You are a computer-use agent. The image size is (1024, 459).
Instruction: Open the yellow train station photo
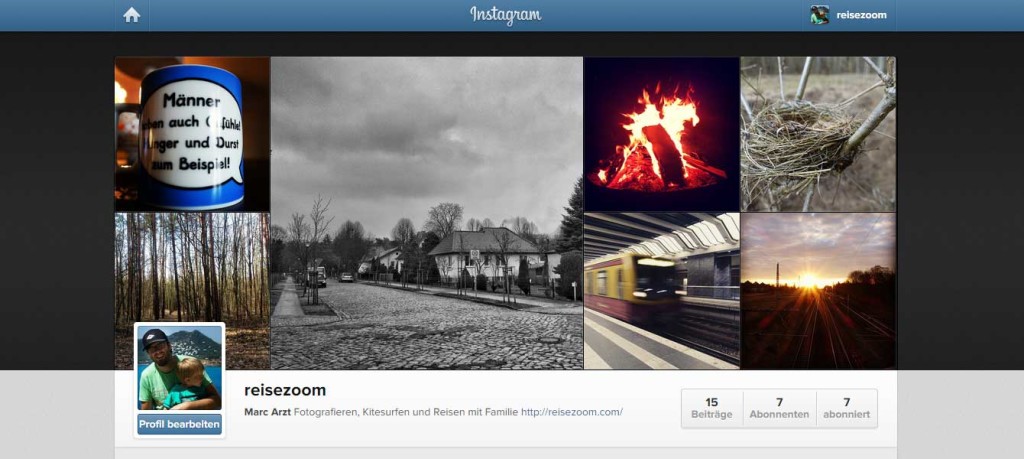pos(662,291)
